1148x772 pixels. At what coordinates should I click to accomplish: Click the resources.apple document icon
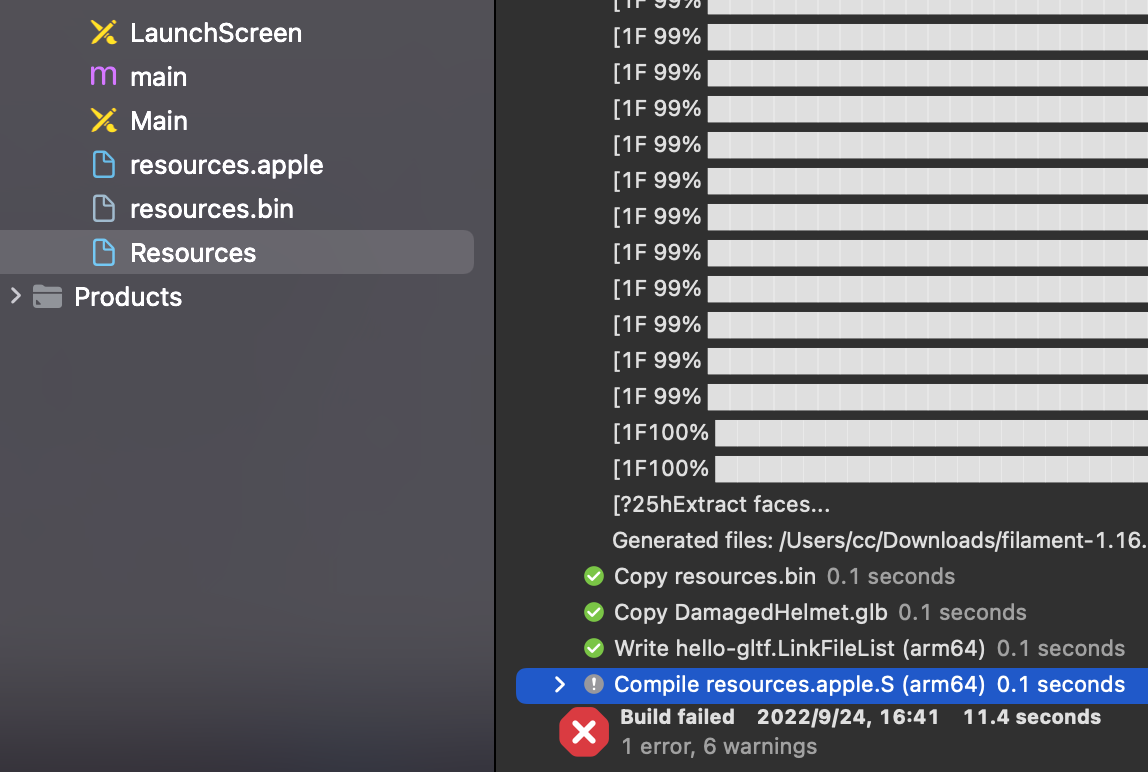pyautogui.click(x=103, y=164)
